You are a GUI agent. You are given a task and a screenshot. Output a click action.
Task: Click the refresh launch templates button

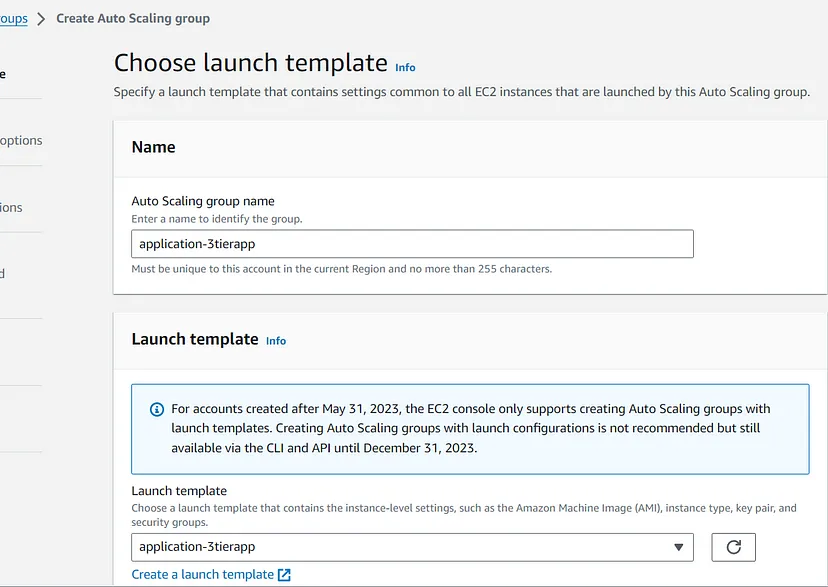click(733, 547)
